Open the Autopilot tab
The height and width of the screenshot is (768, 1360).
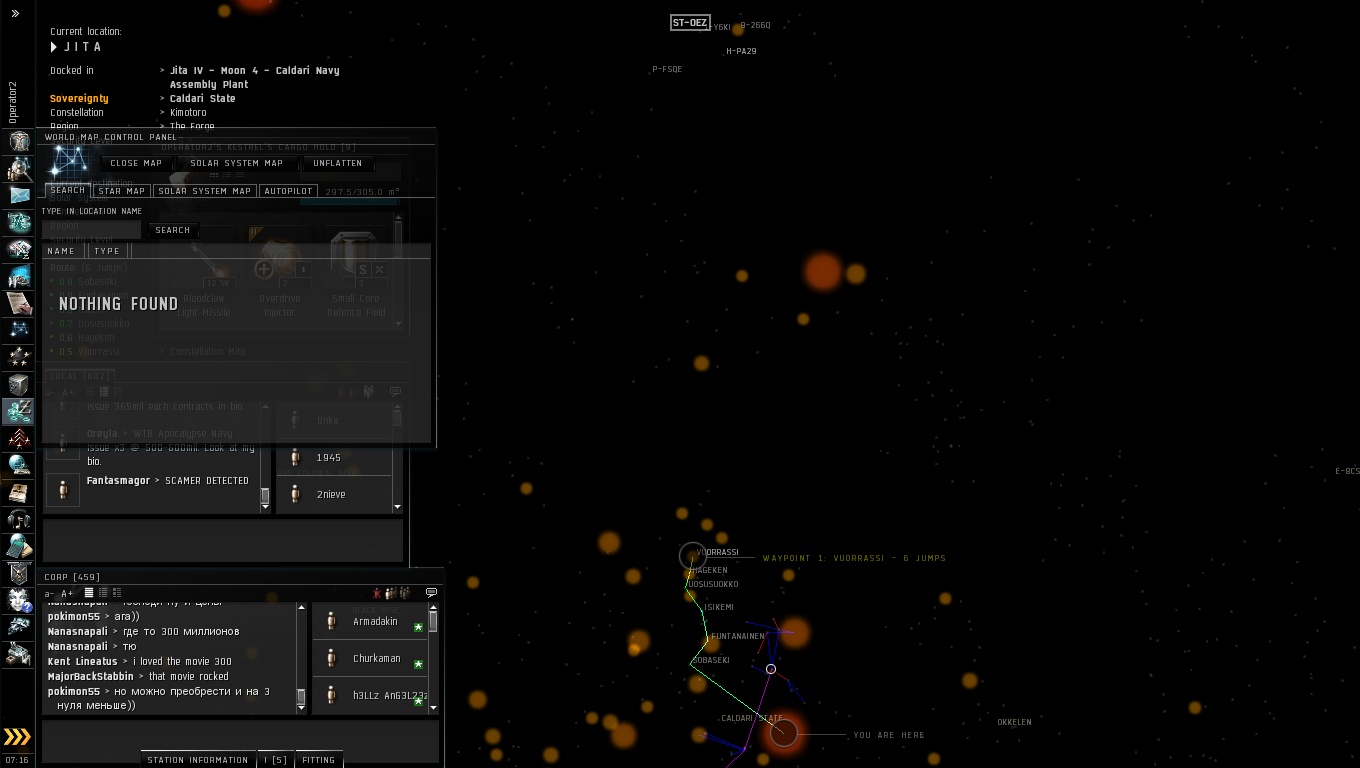click(x=288, y=191)
